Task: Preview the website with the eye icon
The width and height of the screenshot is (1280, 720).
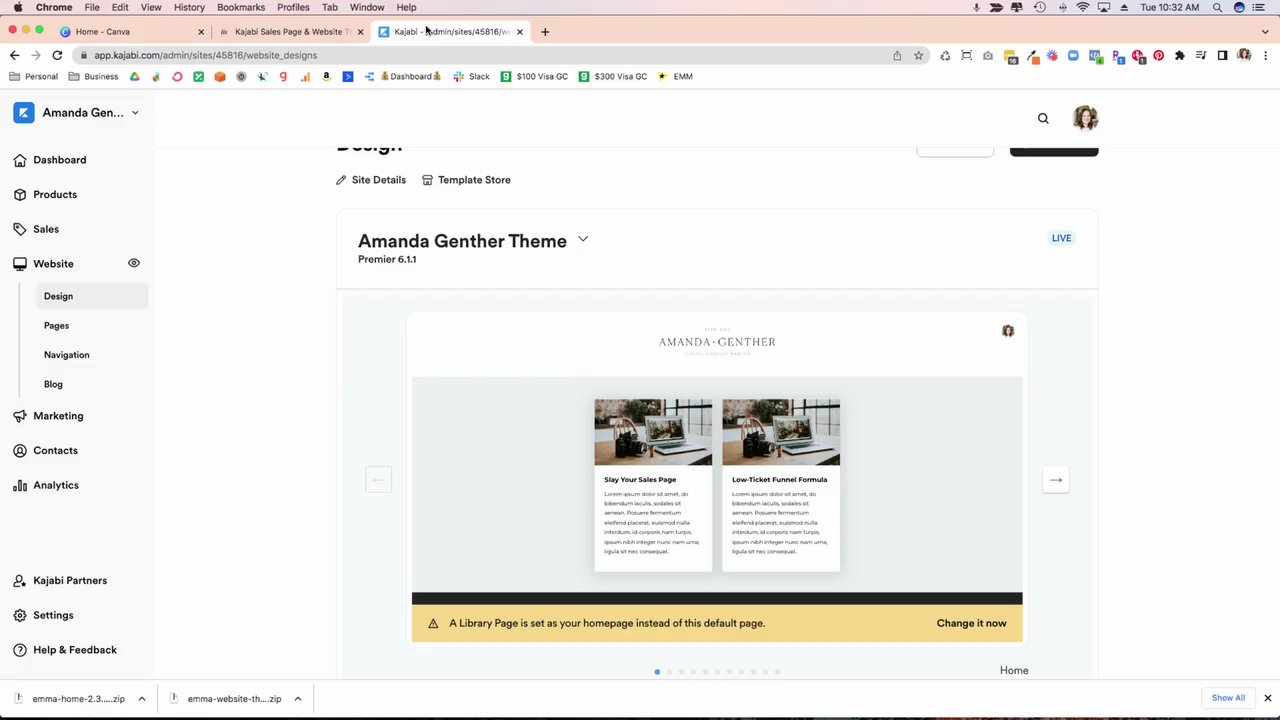Action: [x=134, y=263]
